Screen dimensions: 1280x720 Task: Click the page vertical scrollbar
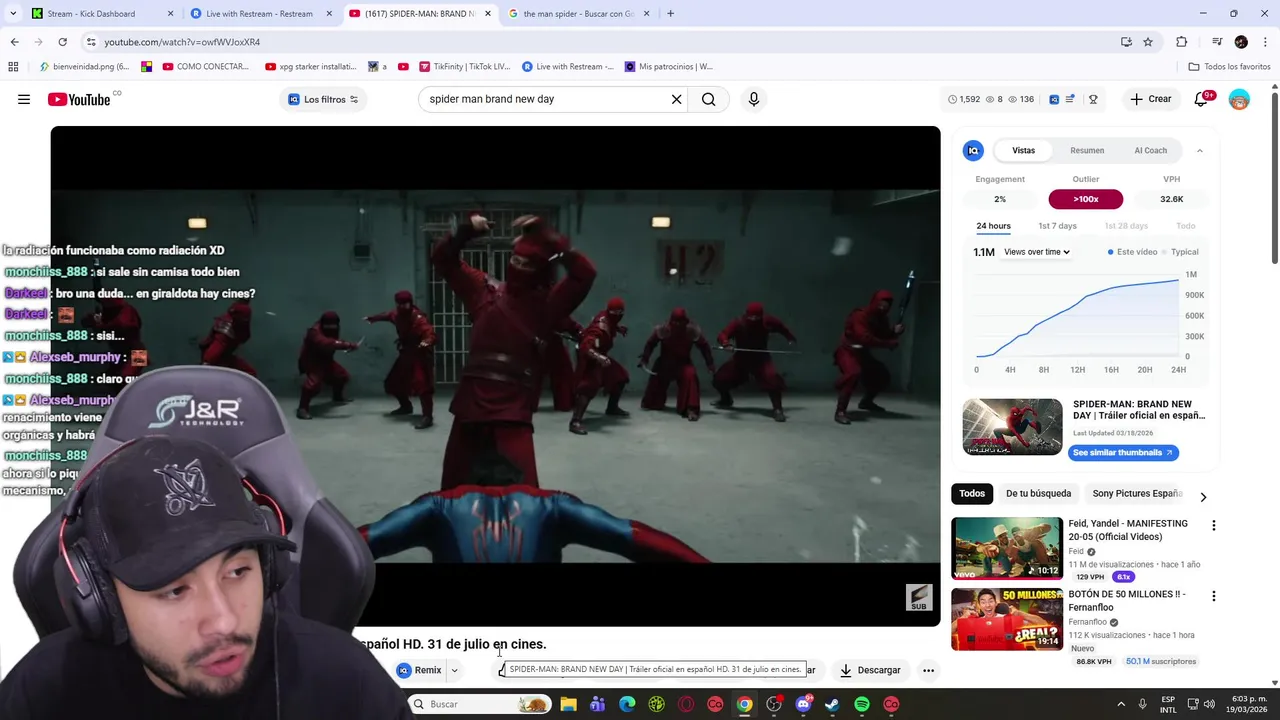[1274, 180]
